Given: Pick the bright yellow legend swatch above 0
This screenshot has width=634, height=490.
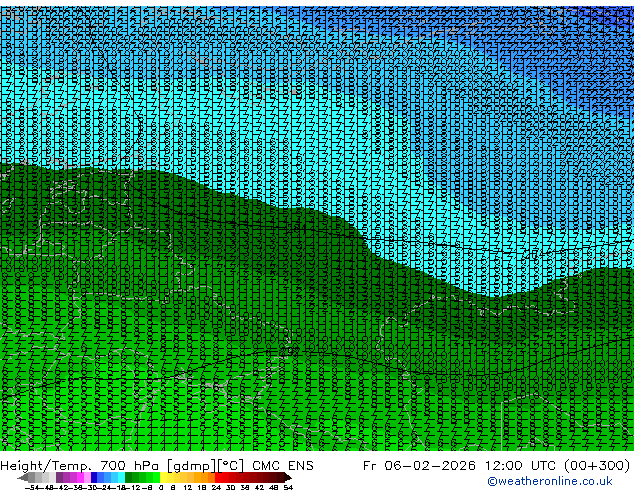Looking at the screenshot, I should [x=163, y=477].
